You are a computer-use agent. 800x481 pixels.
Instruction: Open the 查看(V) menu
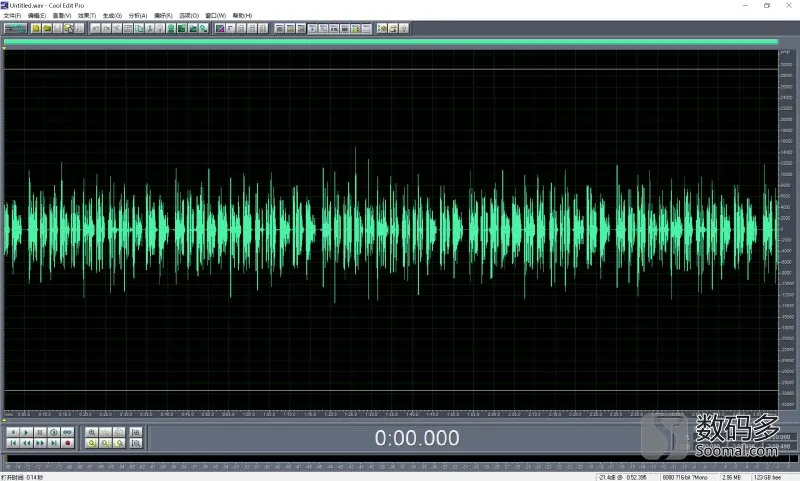pos(62,15)
